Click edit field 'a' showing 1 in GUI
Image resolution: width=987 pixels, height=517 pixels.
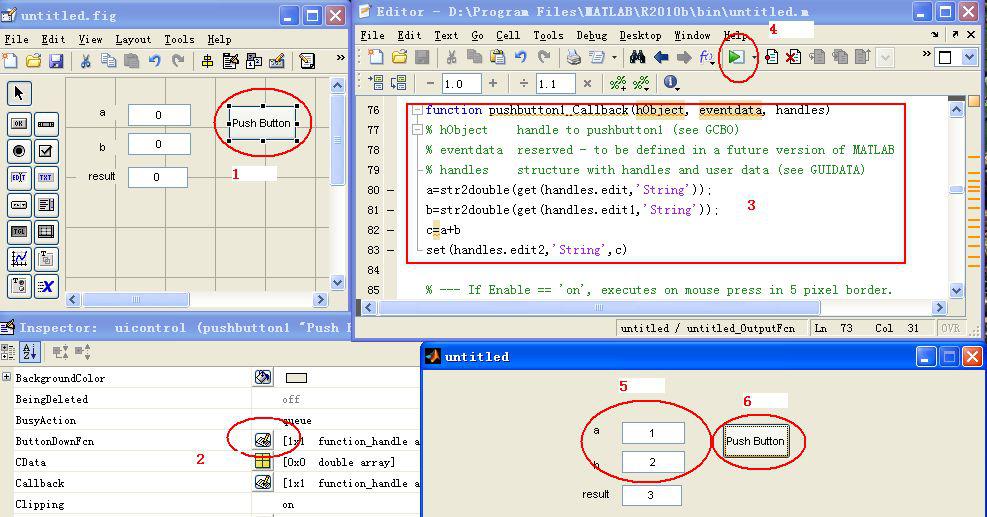coord(653,433)
